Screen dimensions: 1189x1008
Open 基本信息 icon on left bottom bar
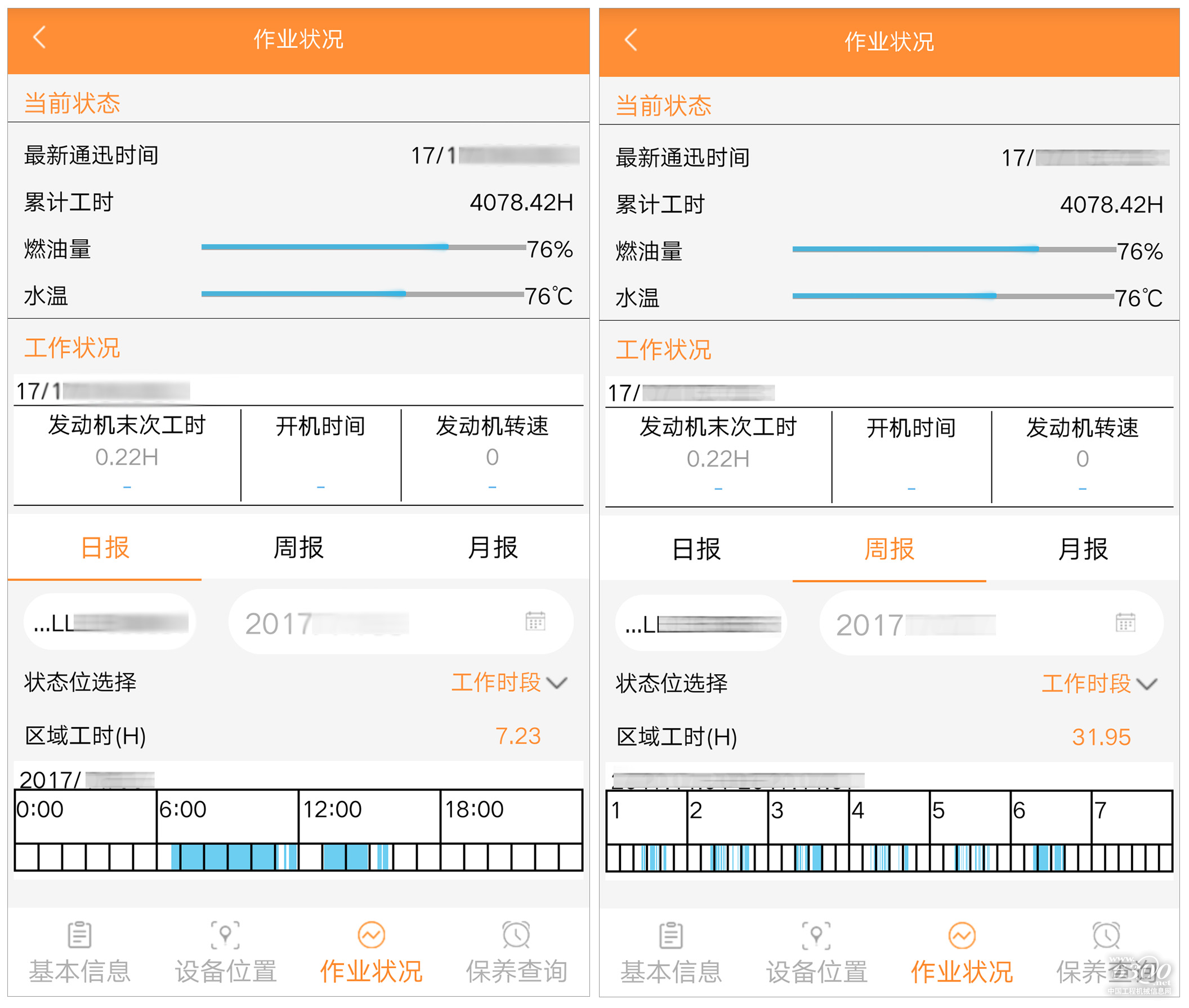(x=79, y=935)
